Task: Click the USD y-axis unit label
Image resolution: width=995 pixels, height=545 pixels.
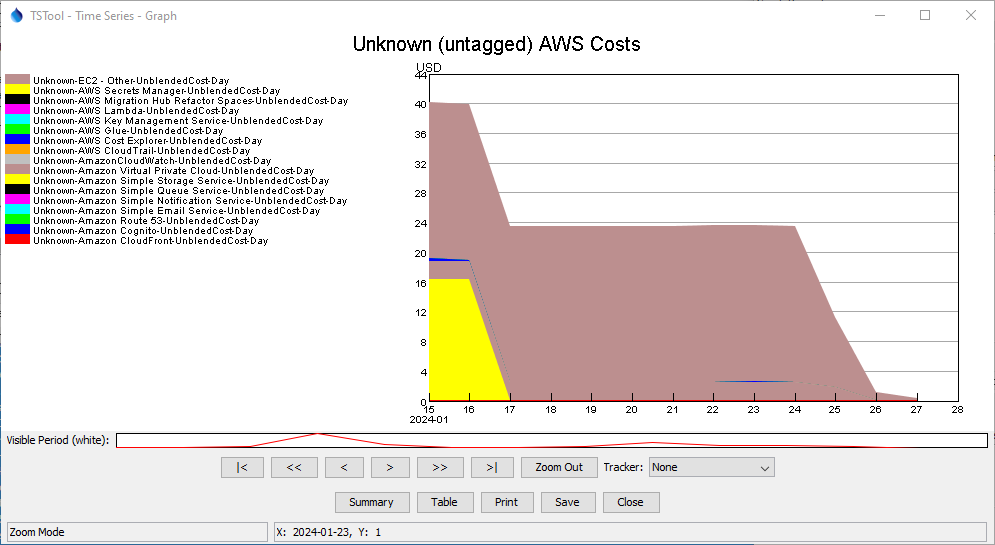Action: (x=429, y=67)
